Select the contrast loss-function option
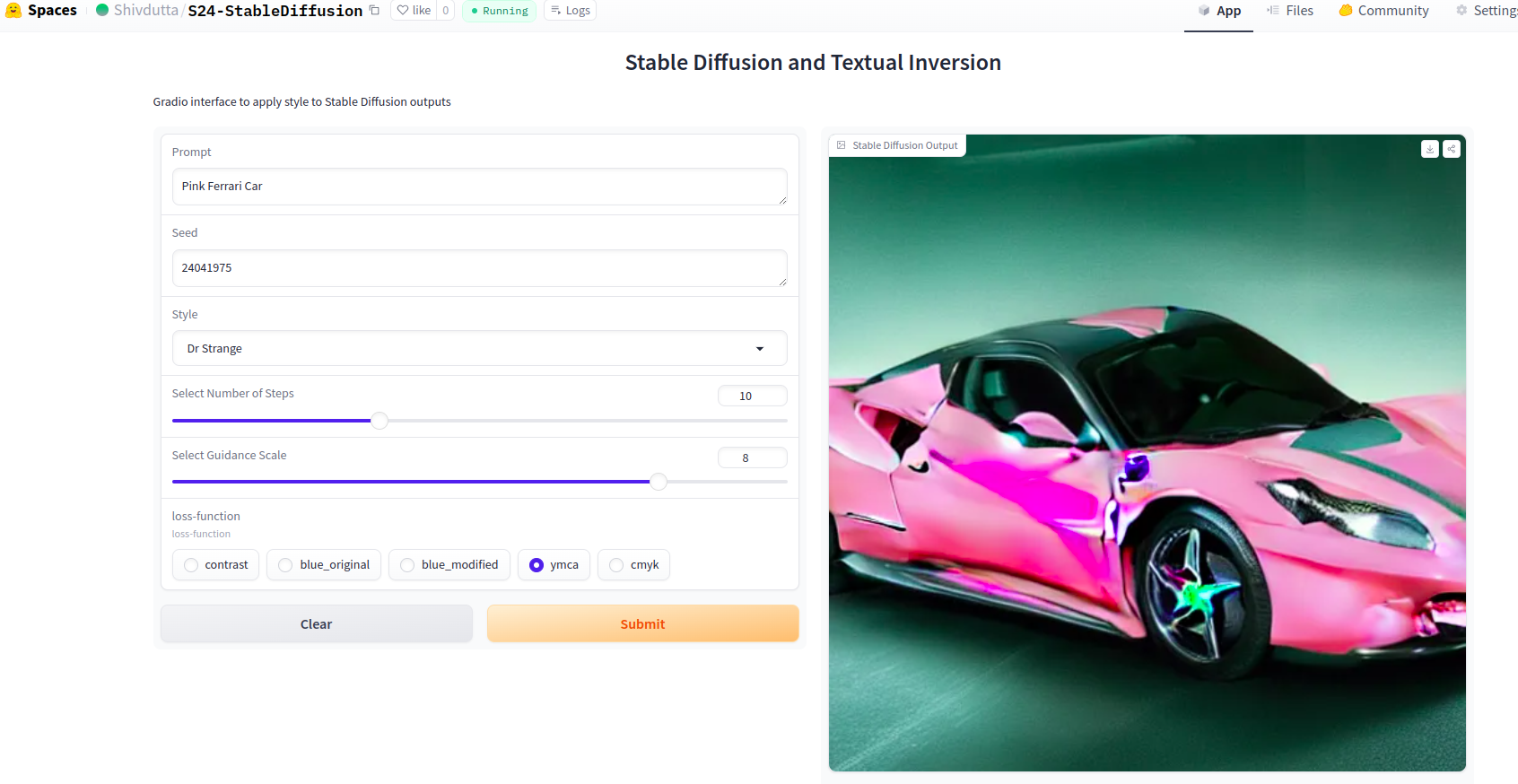 click(191, 565)
